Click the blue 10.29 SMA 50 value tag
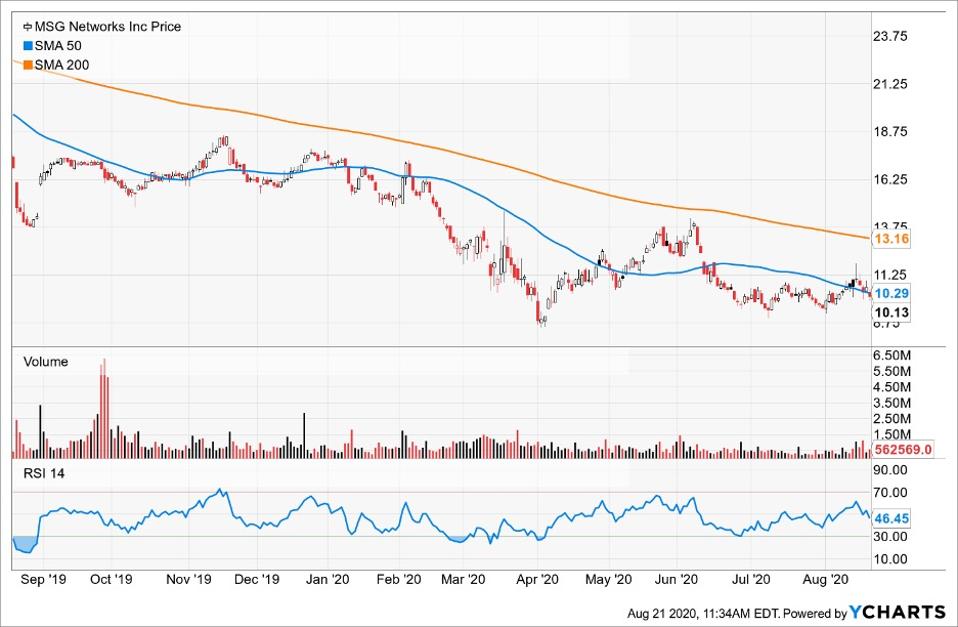The height and width of the screenshot is (627, 958). [891, 293]
